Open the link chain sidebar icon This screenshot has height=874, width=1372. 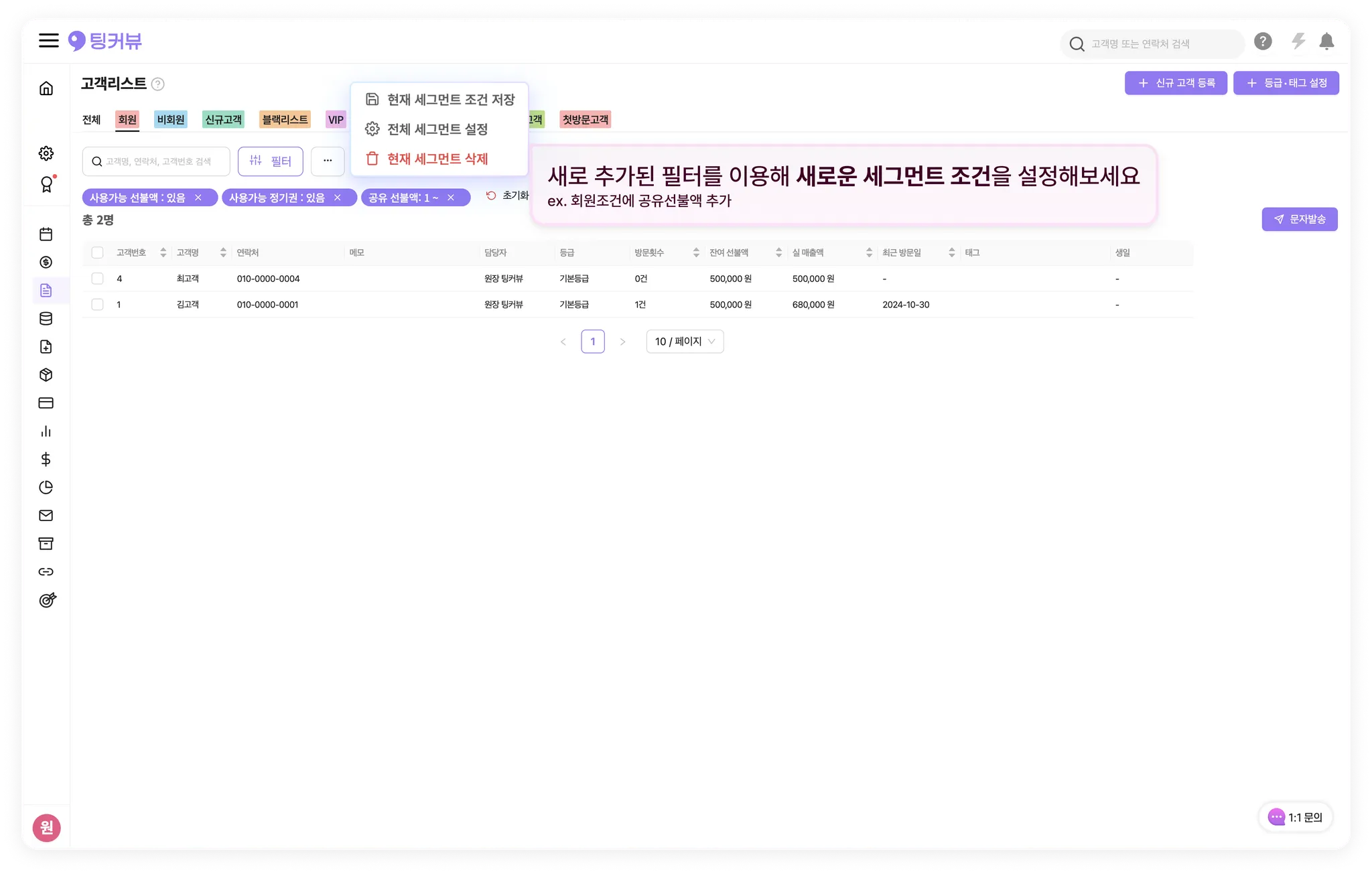click(46, 572)
